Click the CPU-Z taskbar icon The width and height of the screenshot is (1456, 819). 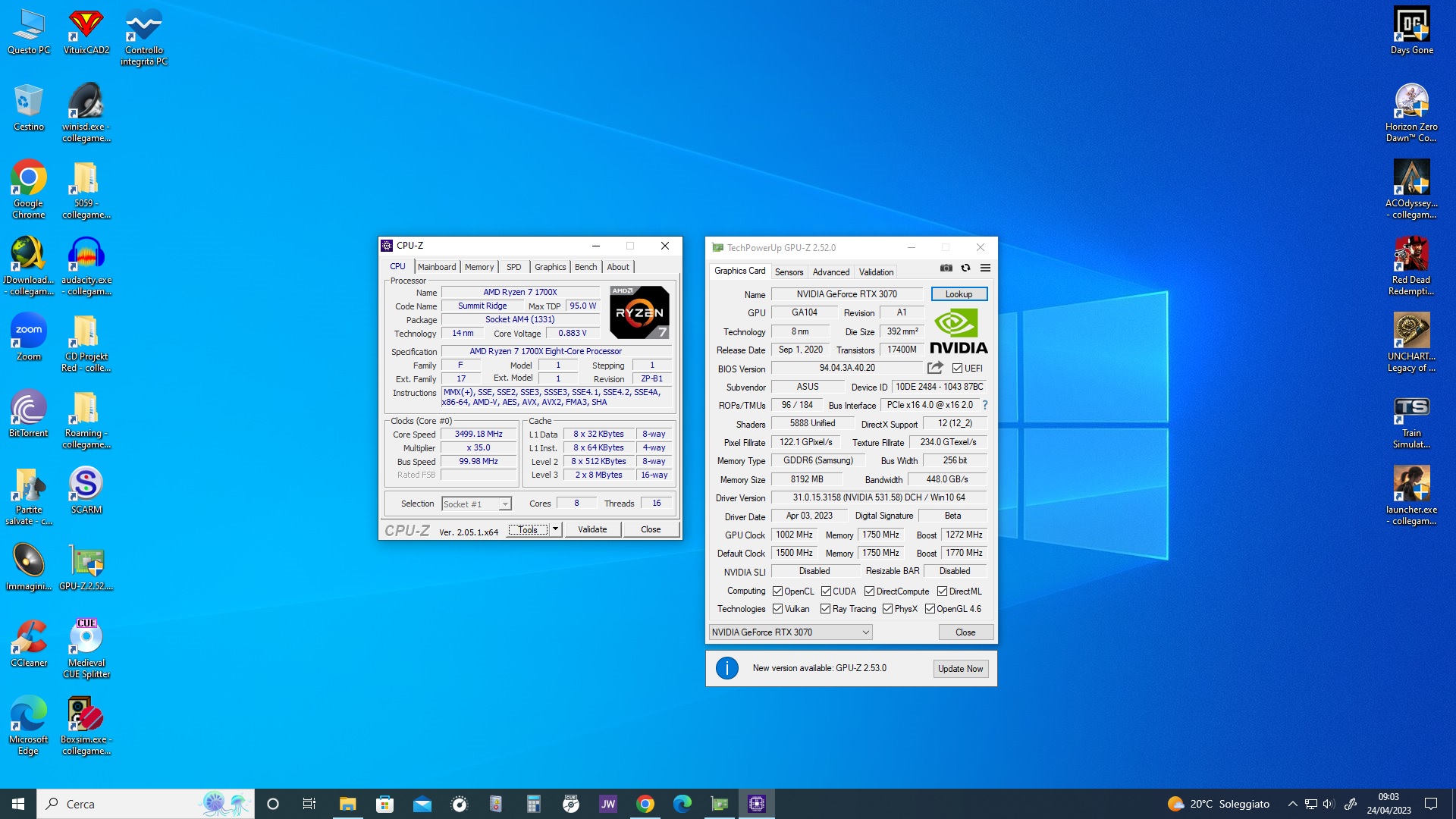[x=756, y=804]
